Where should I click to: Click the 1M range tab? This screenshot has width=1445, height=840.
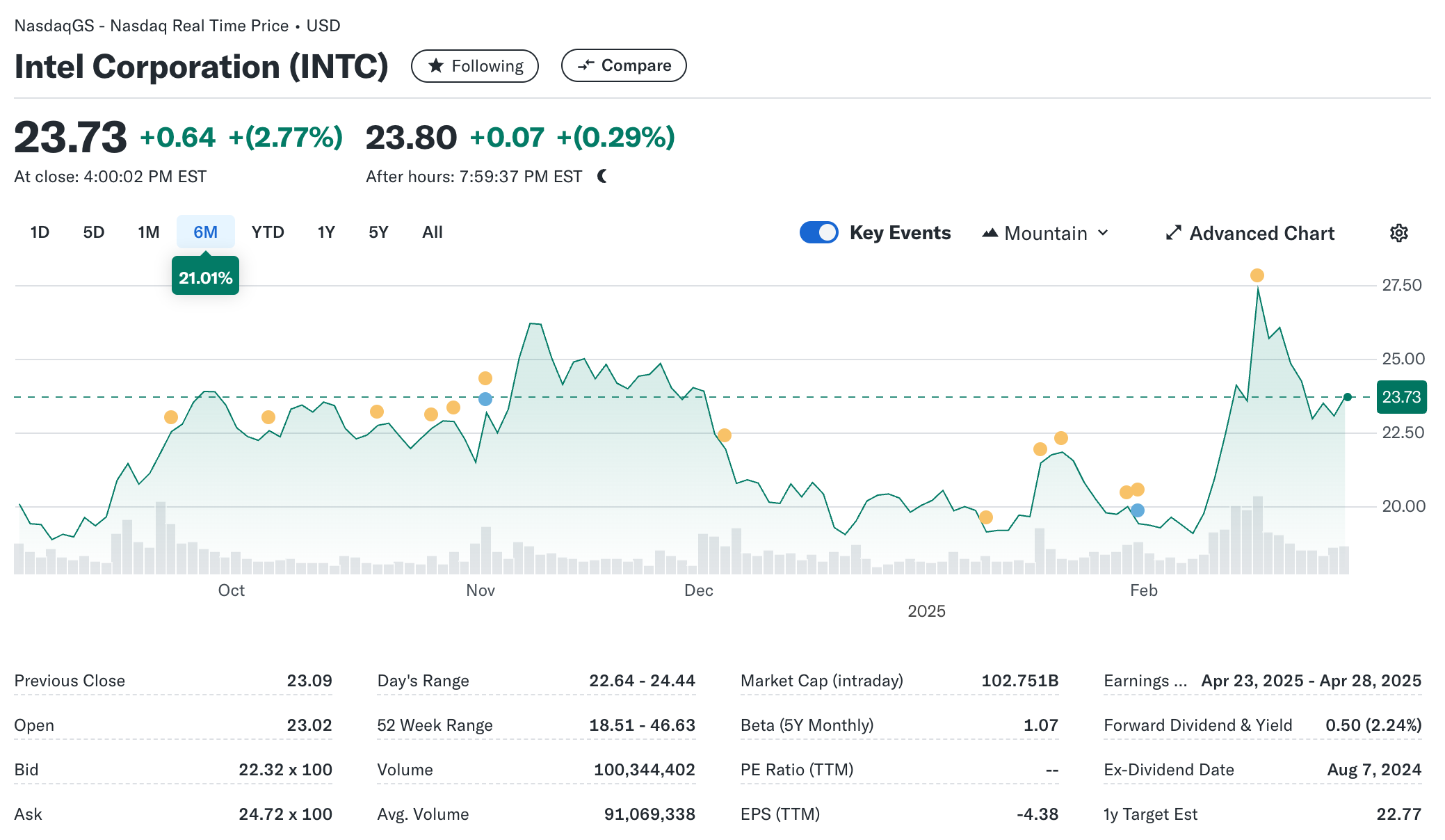click(148, 232)
